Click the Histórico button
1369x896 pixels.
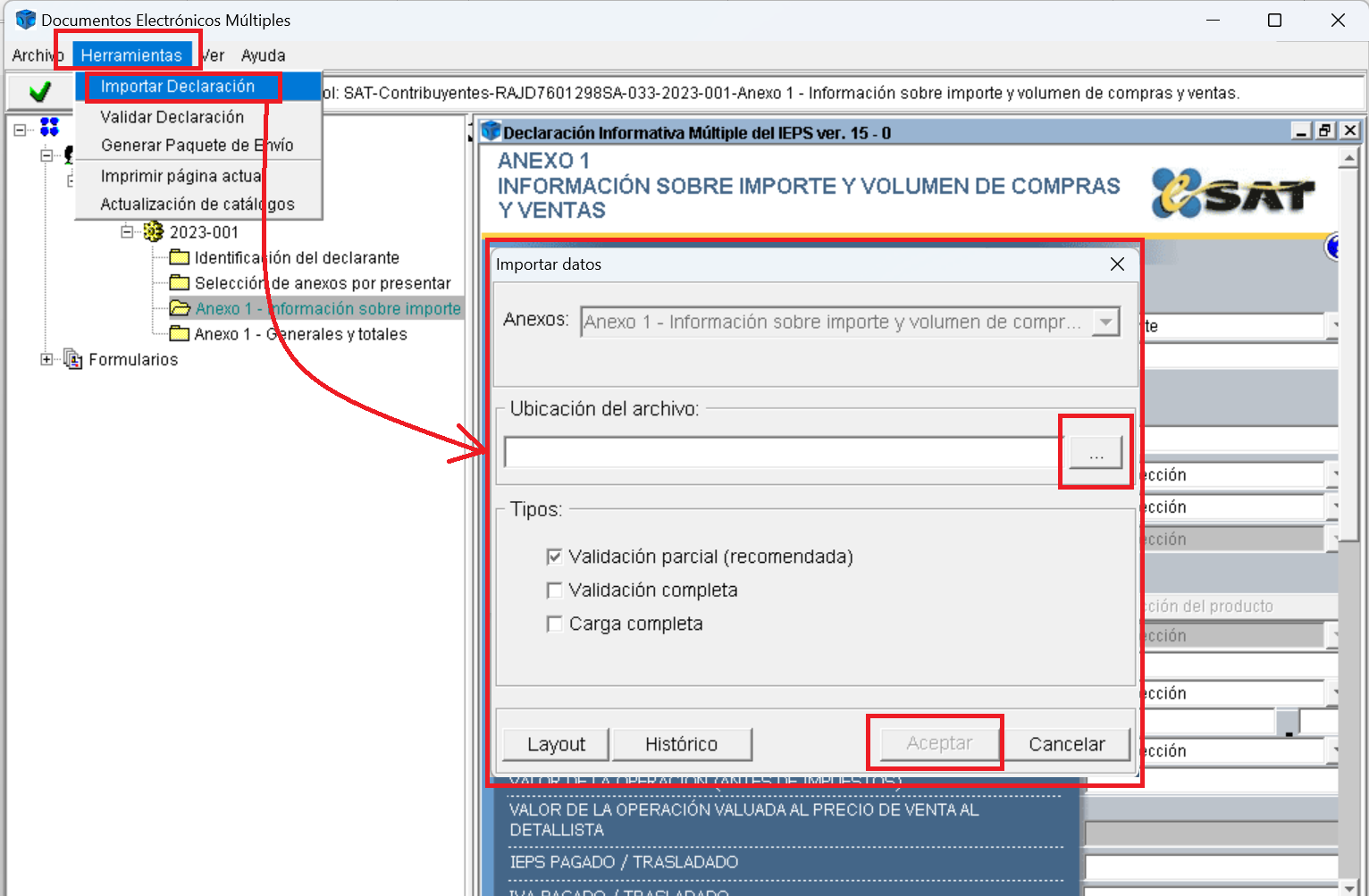point(681,744)
